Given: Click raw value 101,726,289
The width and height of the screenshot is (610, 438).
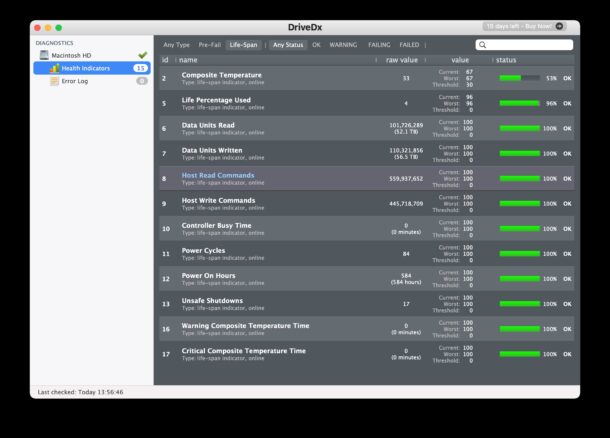Looking at the screenshot, I should tap(406, 125).
